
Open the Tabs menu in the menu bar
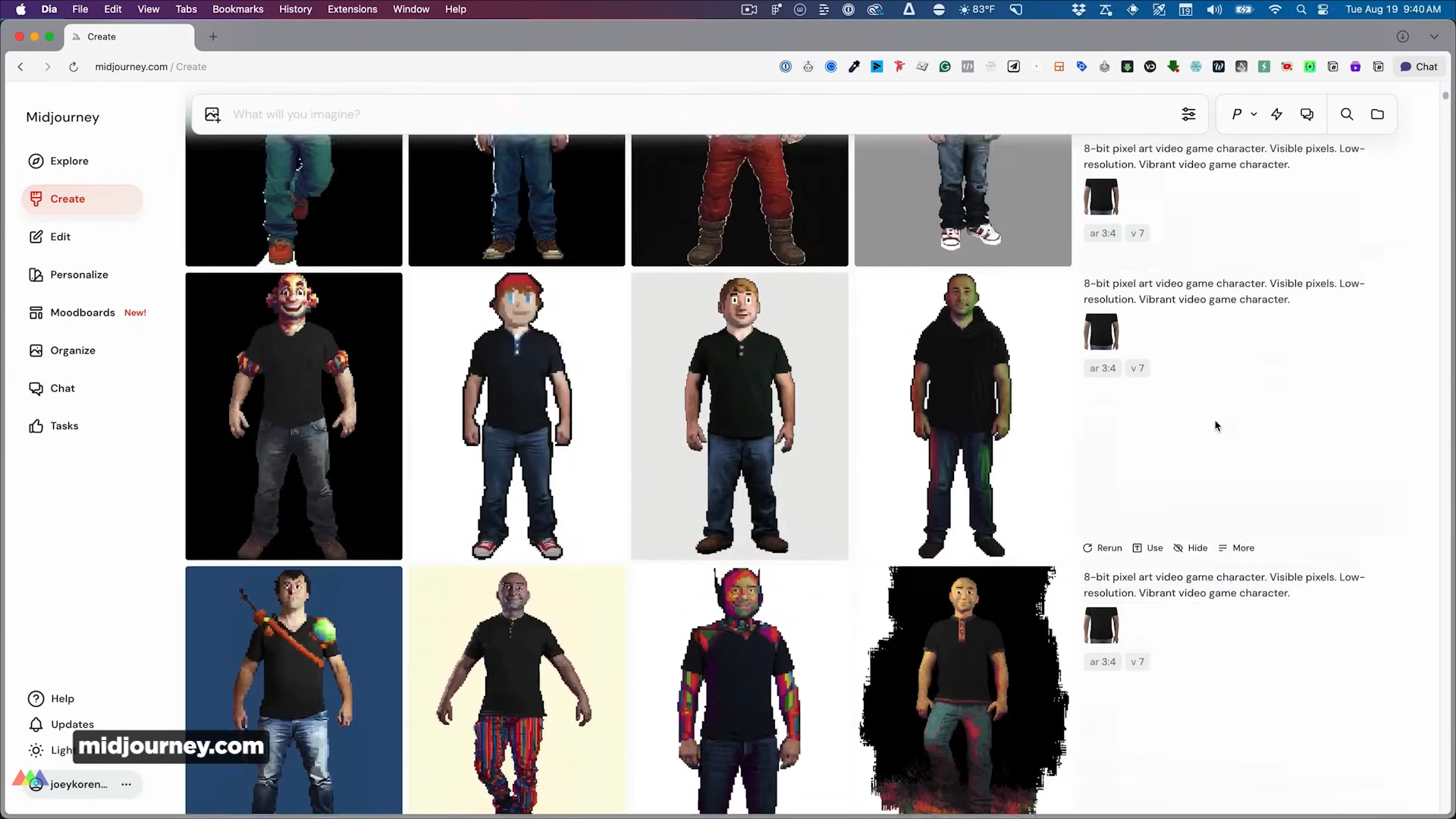186,9
